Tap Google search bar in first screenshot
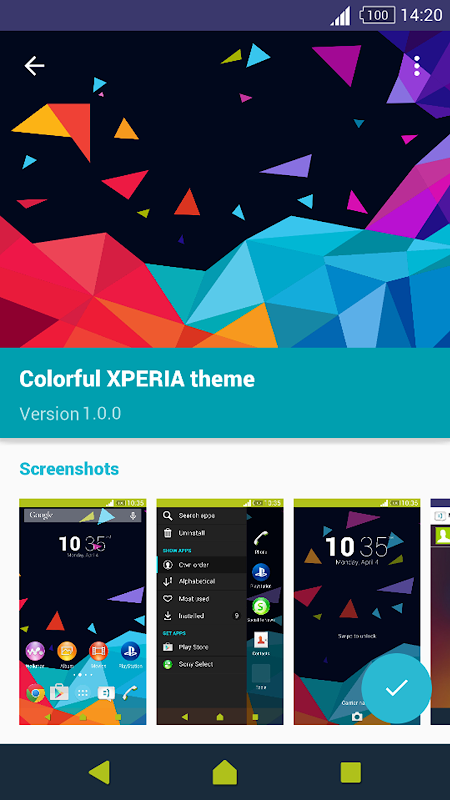 point(83,515)
